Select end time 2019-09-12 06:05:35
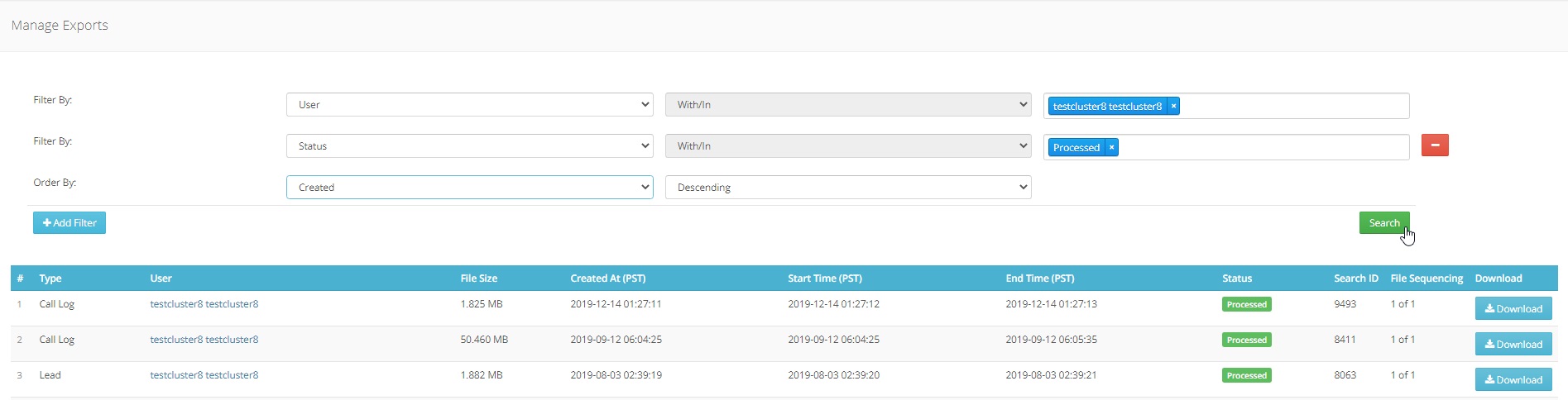 click(x=1051, y=340)
